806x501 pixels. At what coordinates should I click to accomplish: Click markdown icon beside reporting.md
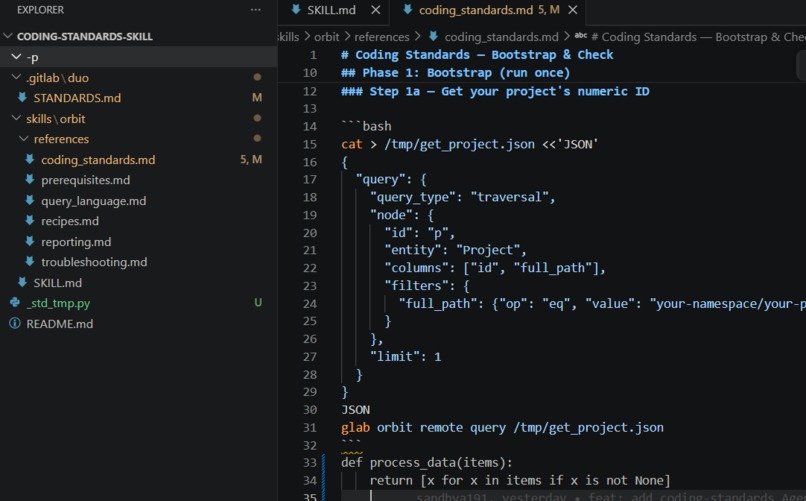tap(30, 241)
